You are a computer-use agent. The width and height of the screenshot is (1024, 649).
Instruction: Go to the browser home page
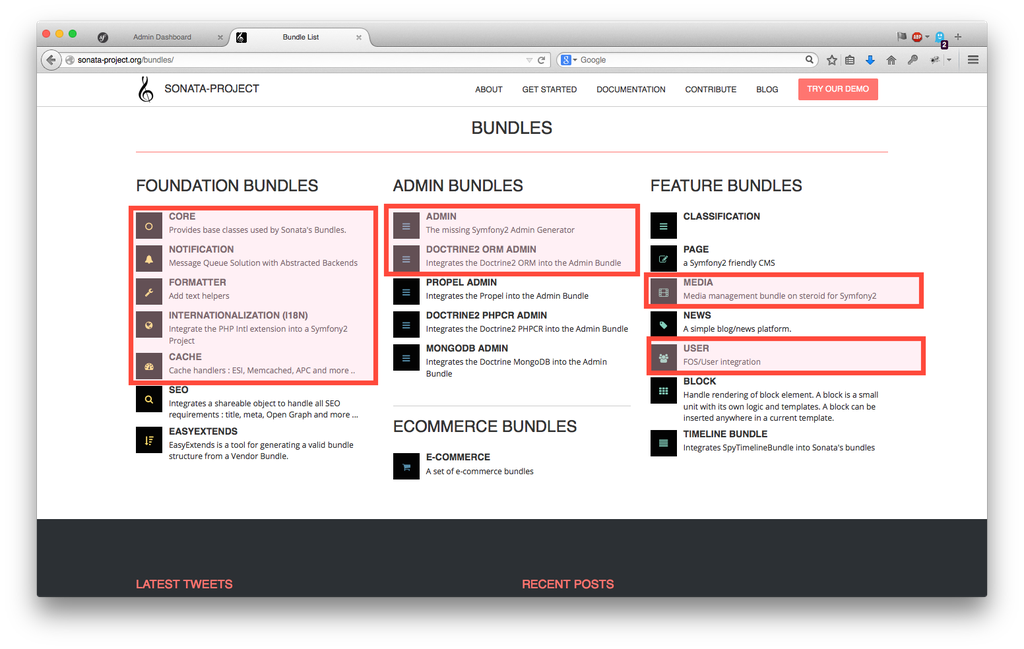click(891, 60)
